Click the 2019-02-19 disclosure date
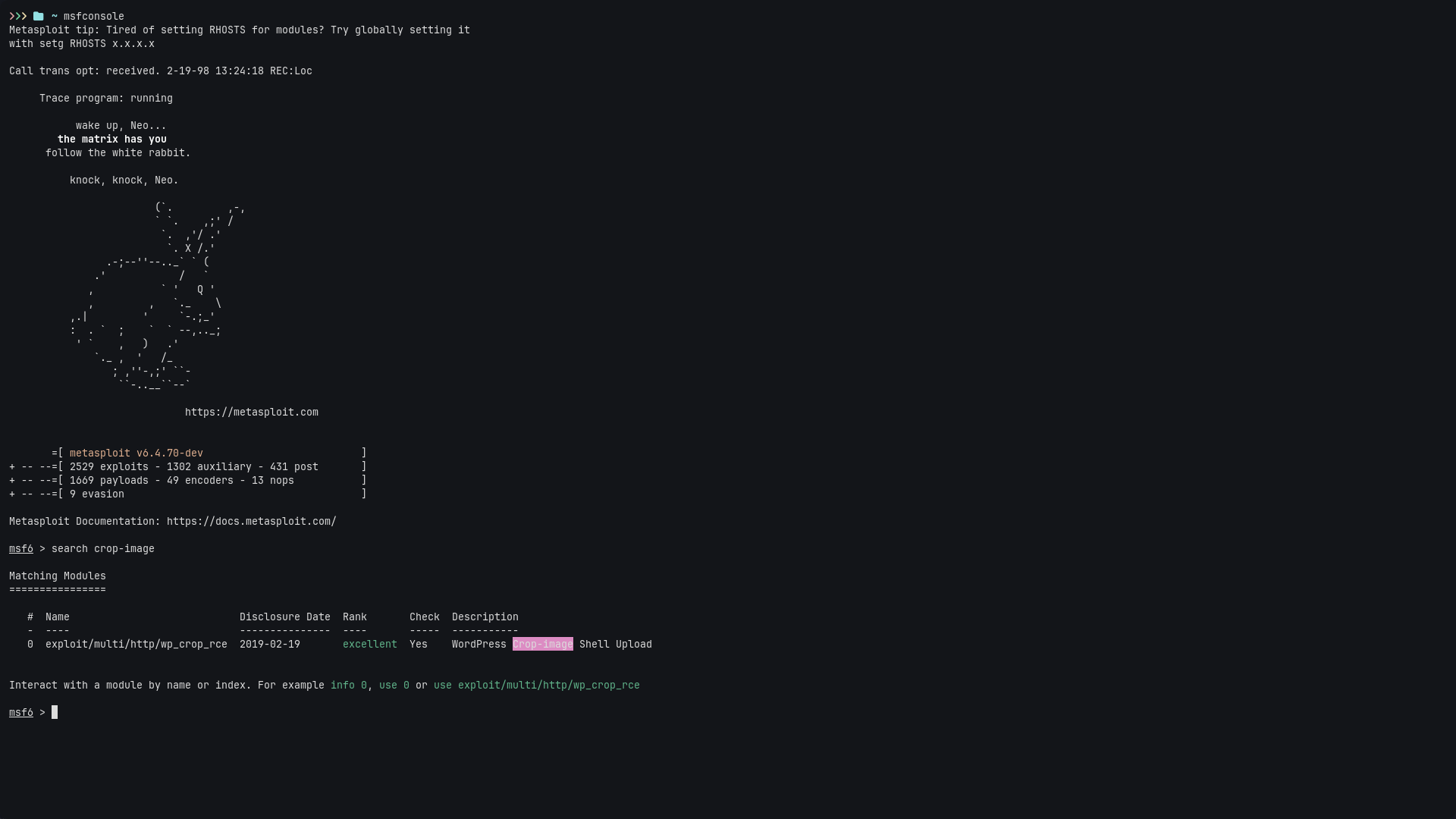Viewport: 1456px width, 819px height. [269, 645]
